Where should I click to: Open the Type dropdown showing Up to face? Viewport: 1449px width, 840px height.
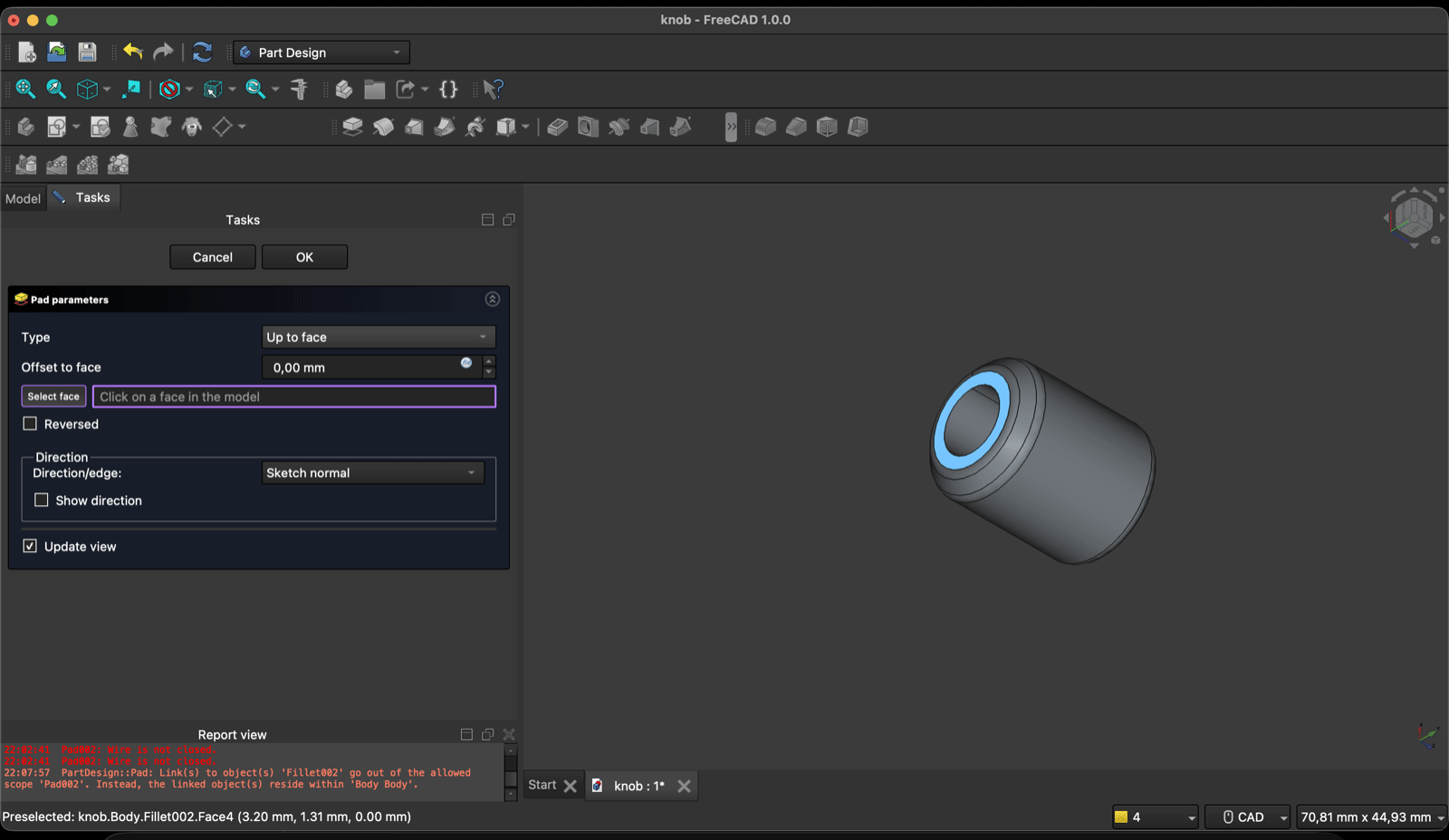(x=379, y=337)
